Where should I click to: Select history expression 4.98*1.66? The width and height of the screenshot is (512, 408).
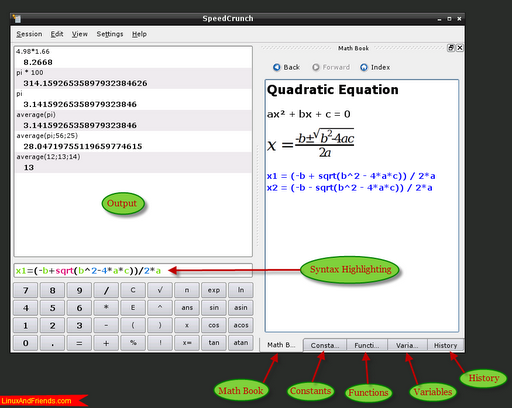pos(33,52)
